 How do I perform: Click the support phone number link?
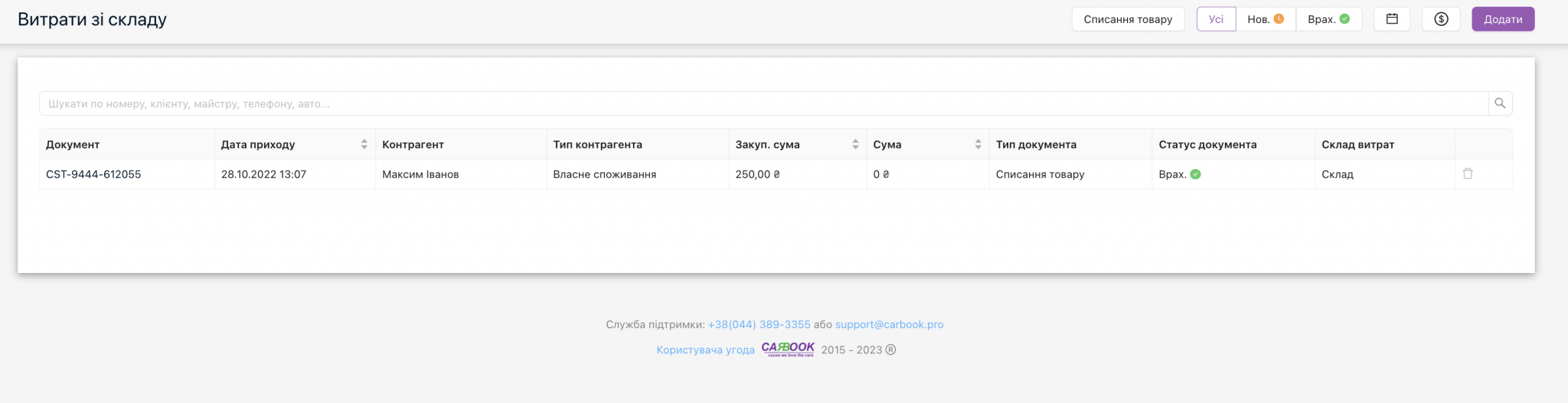(759, 324)
